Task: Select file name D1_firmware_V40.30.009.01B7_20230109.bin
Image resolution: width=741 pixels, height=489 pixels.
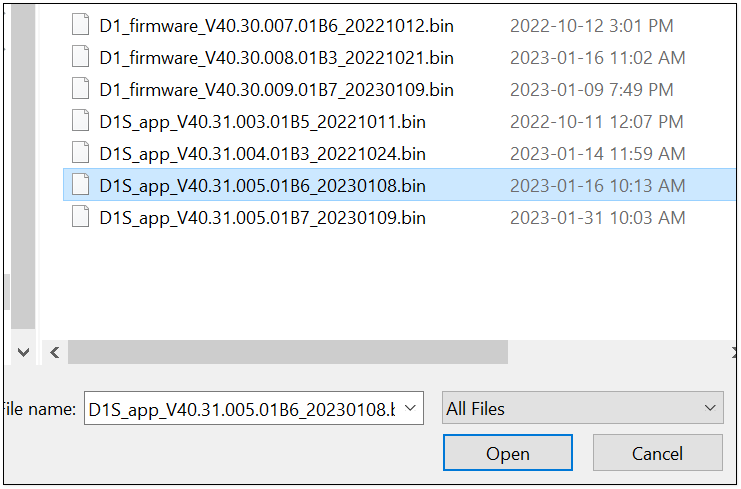Action: pyautogui.click(x=276, y=90)
